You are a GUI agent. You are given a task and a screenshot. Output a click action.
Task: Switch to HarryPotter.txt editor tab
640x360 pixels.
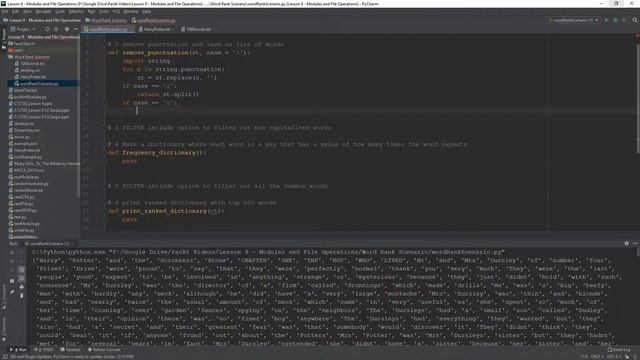click(x=156, y=29)
